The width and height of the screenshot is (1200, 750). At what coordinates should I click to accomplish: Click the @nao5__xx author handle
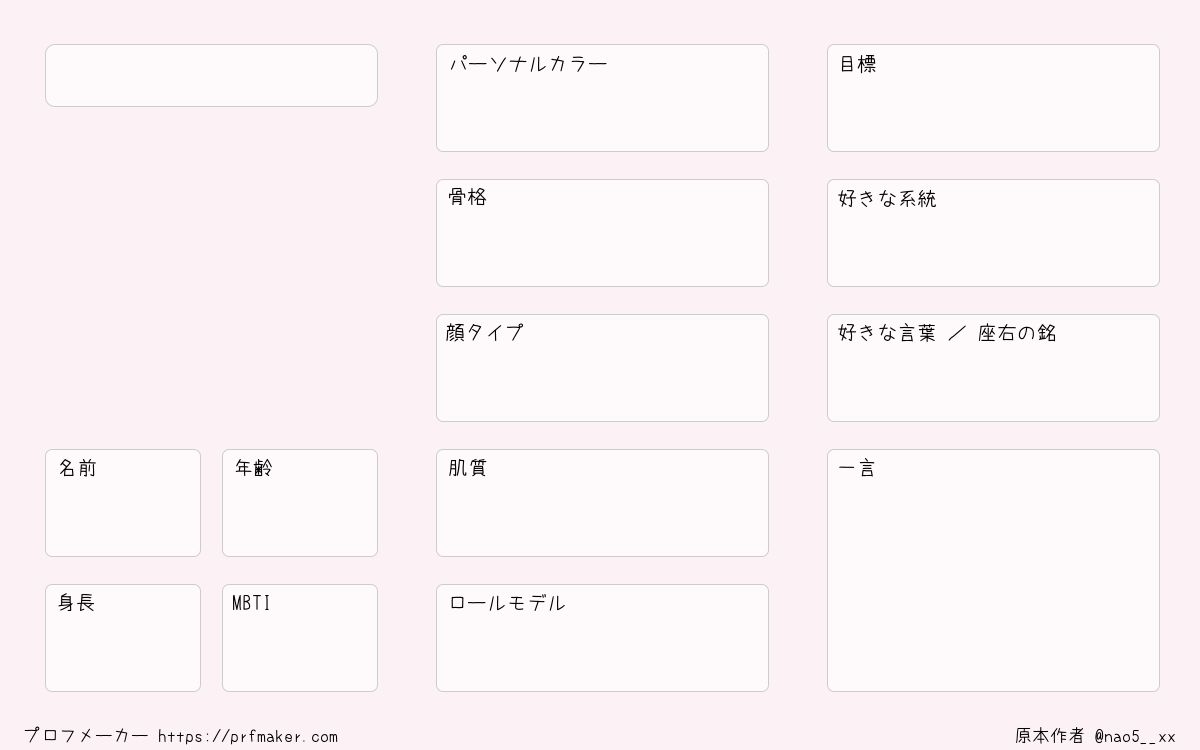1135,737
